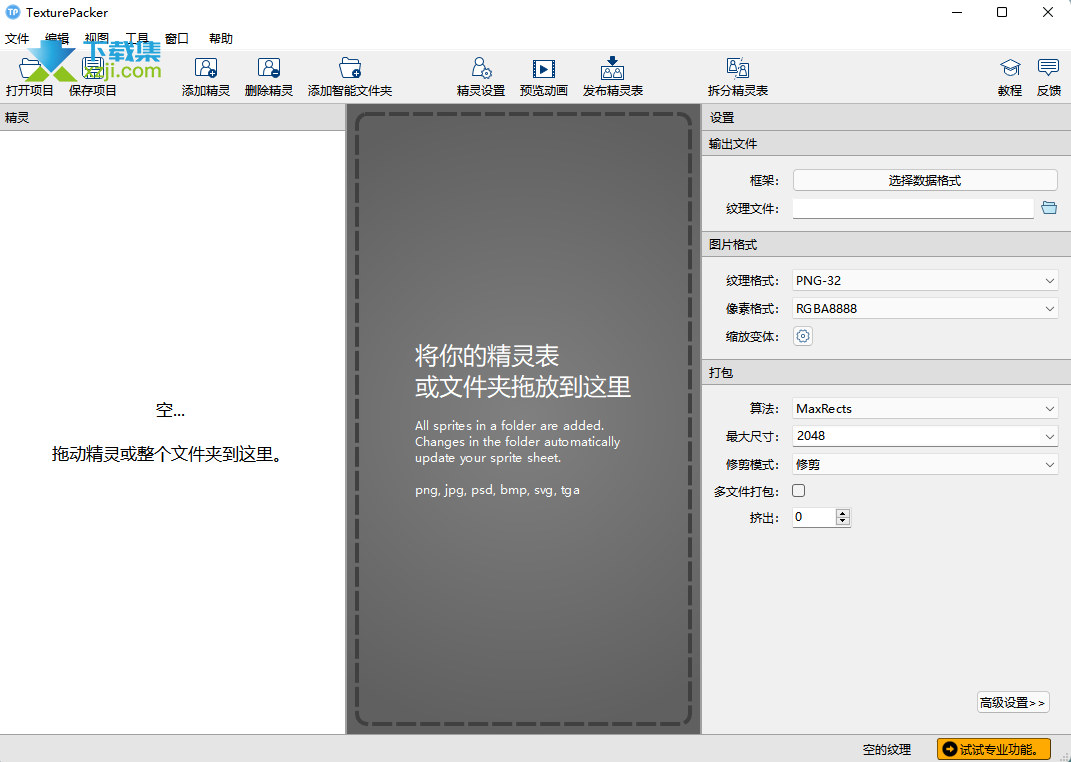Click the 选择数据格式 button
Image resolution: width=1071 pixels, height=762 pixels.
click(x=925, y=180)
